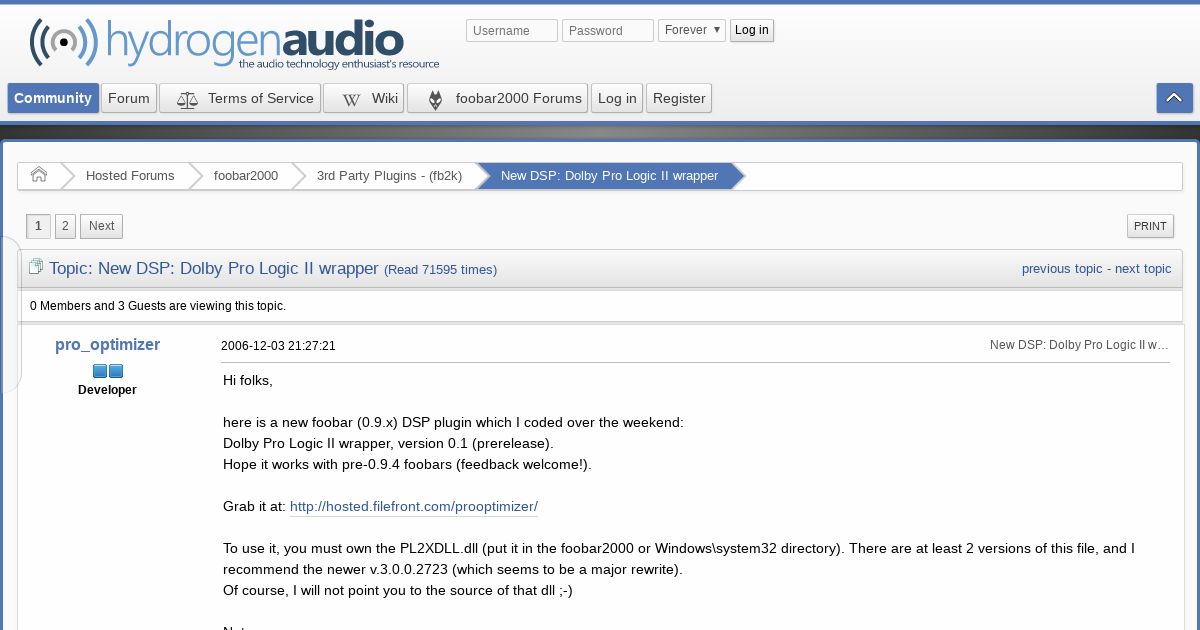The image size is (1200, 630).
Task: Click the PRINT button
Action: (x=1150, y=226)
